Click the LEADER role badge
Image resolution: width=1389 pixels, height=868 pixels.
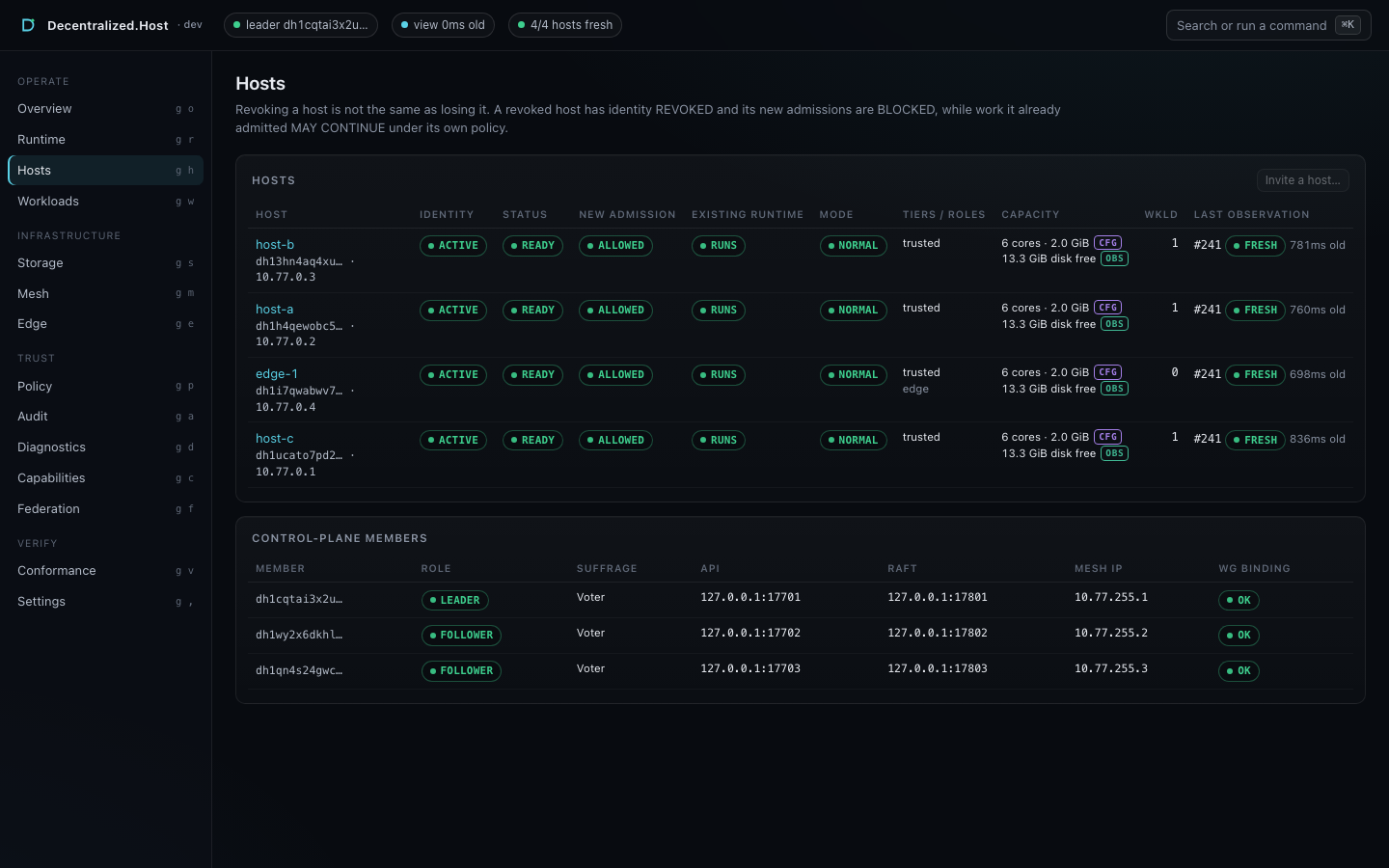(x=455, y=600)
